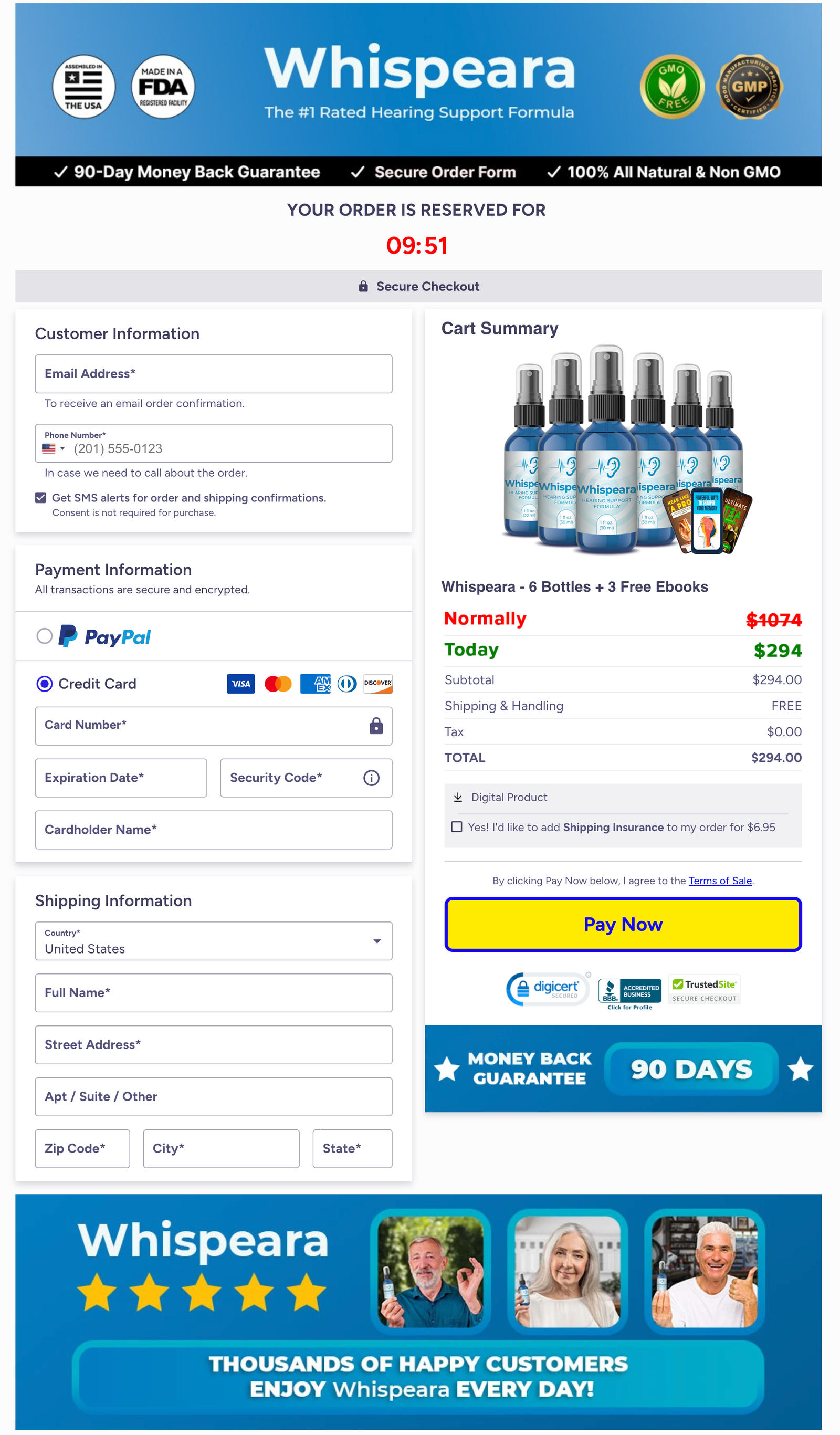Click the GMO Free badge icon
840x1435 pixels.
(671, 87)
